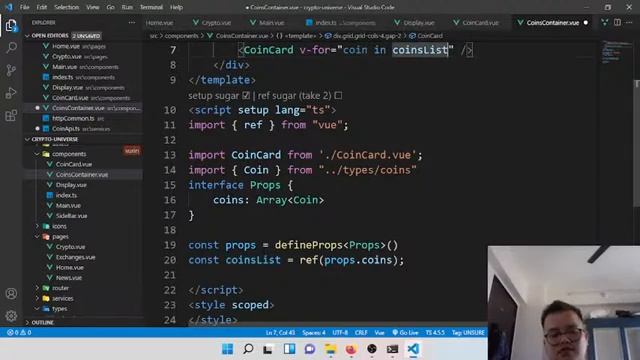Click the errors and warnings status indicator
The width and height of the screenshot is (640, 360).
point(19,333)
